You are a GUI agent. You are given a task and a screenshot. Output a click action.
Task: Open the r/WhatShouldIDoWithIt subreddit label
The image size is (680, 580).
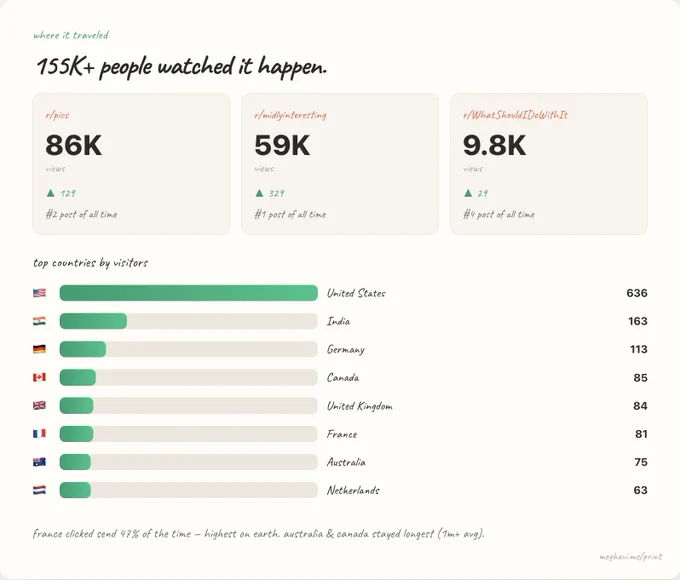pos(515,115)
